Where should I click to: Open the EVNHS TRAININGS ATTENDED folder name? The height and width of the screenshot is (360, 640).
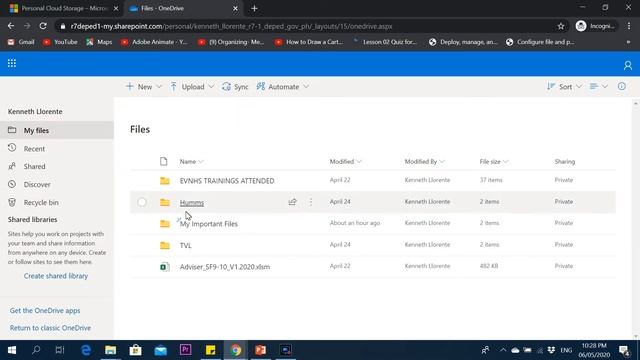click(227, 181)
